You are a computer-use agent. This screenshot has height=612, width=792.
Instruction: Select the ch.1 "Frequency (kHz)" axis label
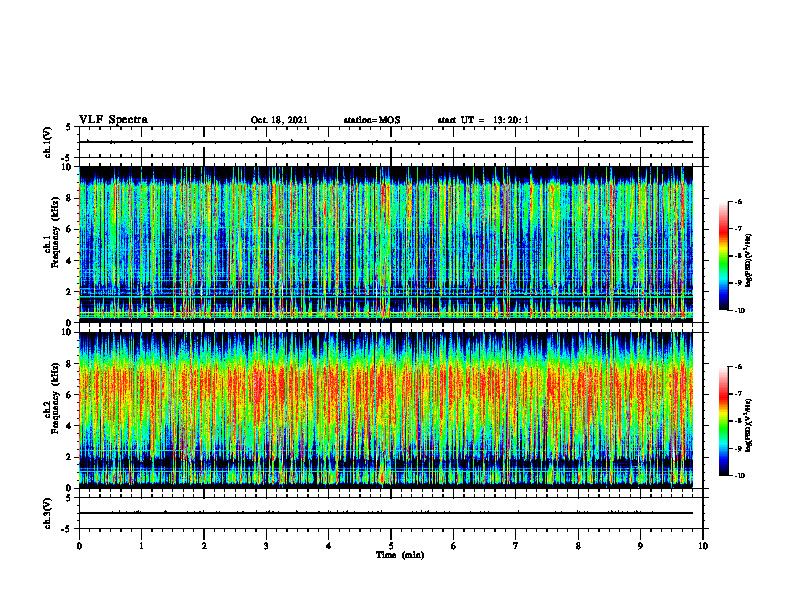click(x=56, y=233)
